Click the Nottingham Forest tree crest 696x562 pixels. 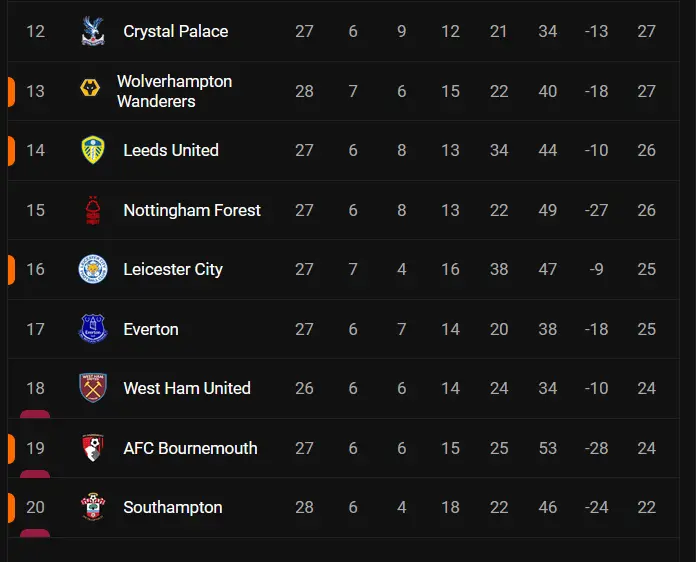pos(93,210)
